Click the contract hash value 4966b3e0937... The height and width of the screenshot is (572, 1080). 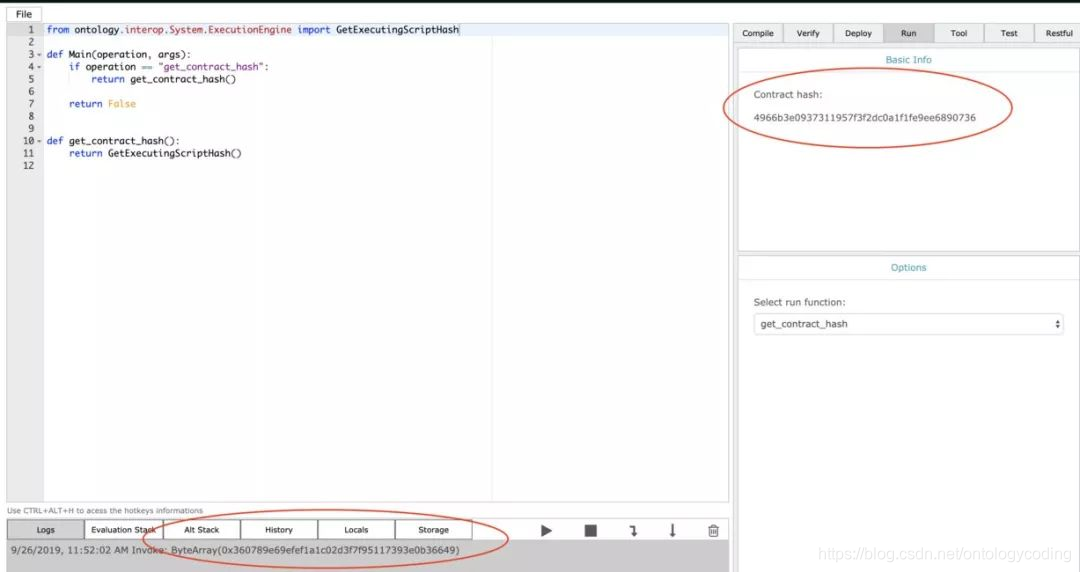click(864, 118)
